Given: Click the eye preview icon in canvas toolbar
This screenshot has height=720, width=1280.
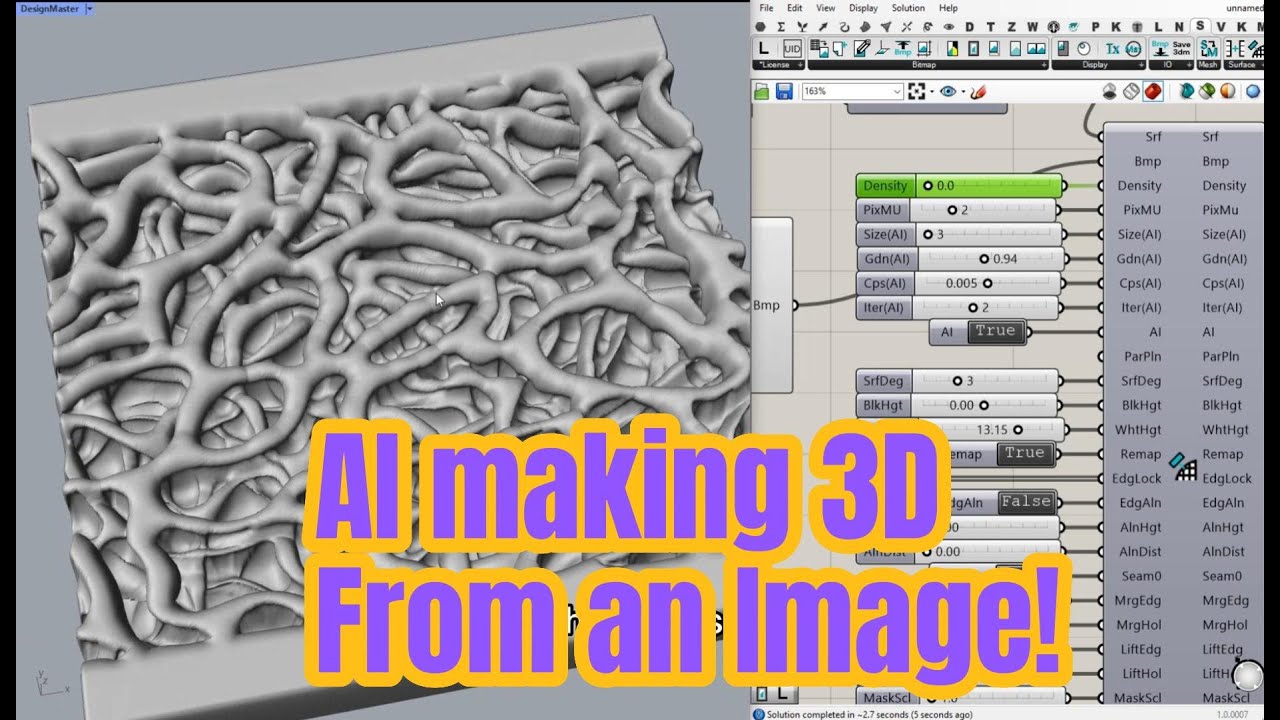Looking at the screenshot, I should coord(948,91).
